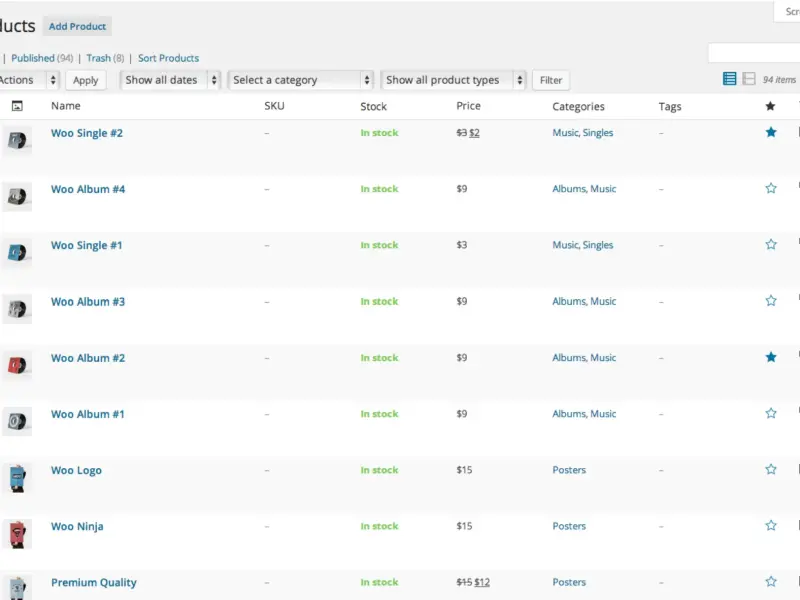Sort products by Name column
This screenshot has width=800, height=600.
click(x=66, y=106)
